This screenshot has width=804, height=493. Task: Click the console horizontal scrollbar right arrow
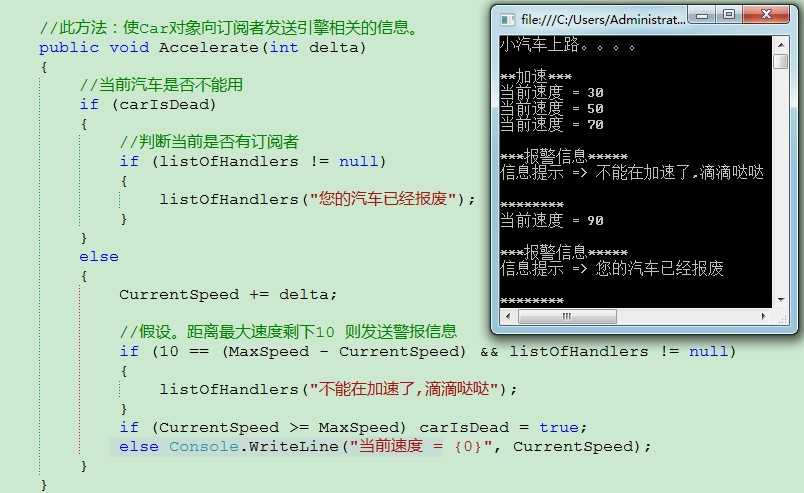[x=763, y=316]
